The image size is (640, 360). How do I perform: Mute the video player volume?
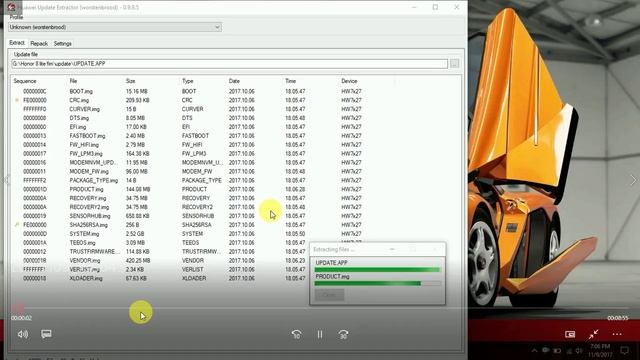(23, 334)
